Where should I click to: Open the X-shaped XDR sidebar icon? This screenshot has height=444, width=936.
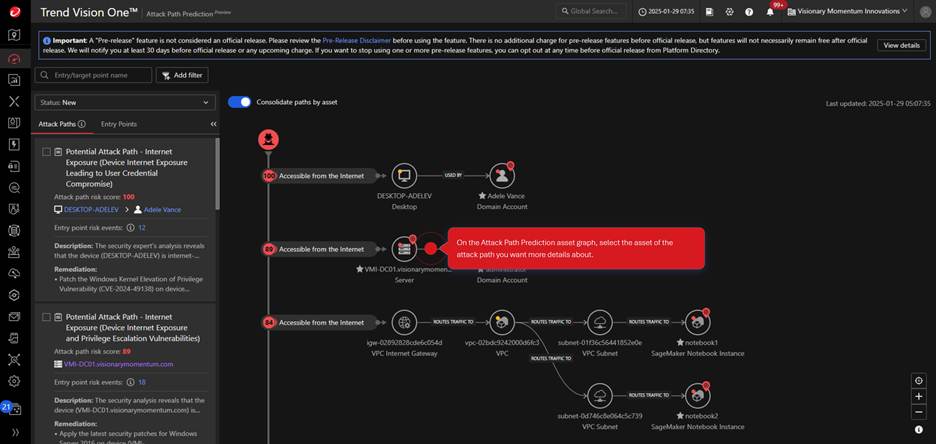point(14,101)
